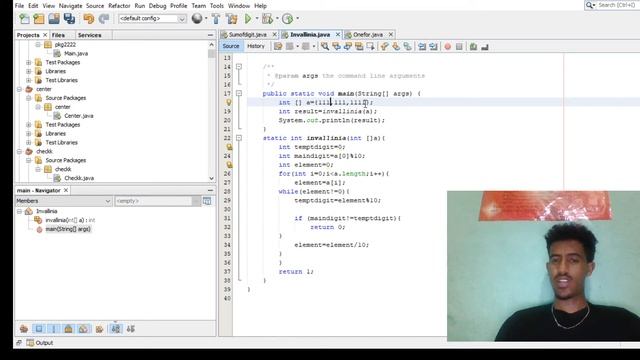Collapse the checkk project node
This screenshot has height=360, width=640.
coord(19,151)
